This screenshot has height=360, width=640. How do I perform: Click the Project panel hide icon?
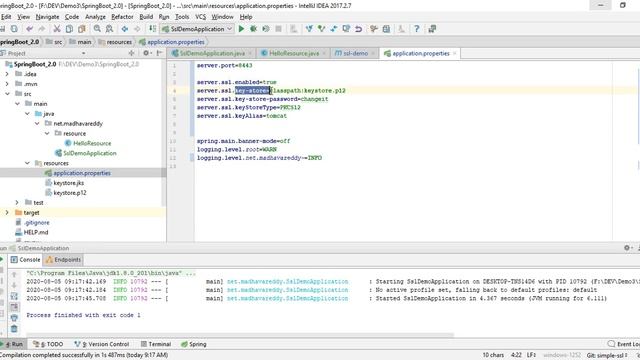(159, 53)
